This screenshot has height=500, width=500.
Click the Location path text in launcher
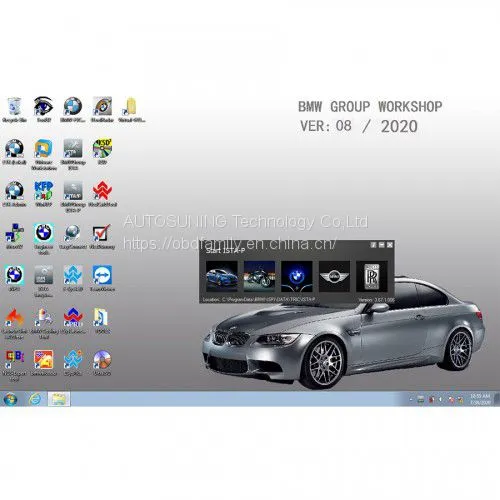click(x=259, y=300)
